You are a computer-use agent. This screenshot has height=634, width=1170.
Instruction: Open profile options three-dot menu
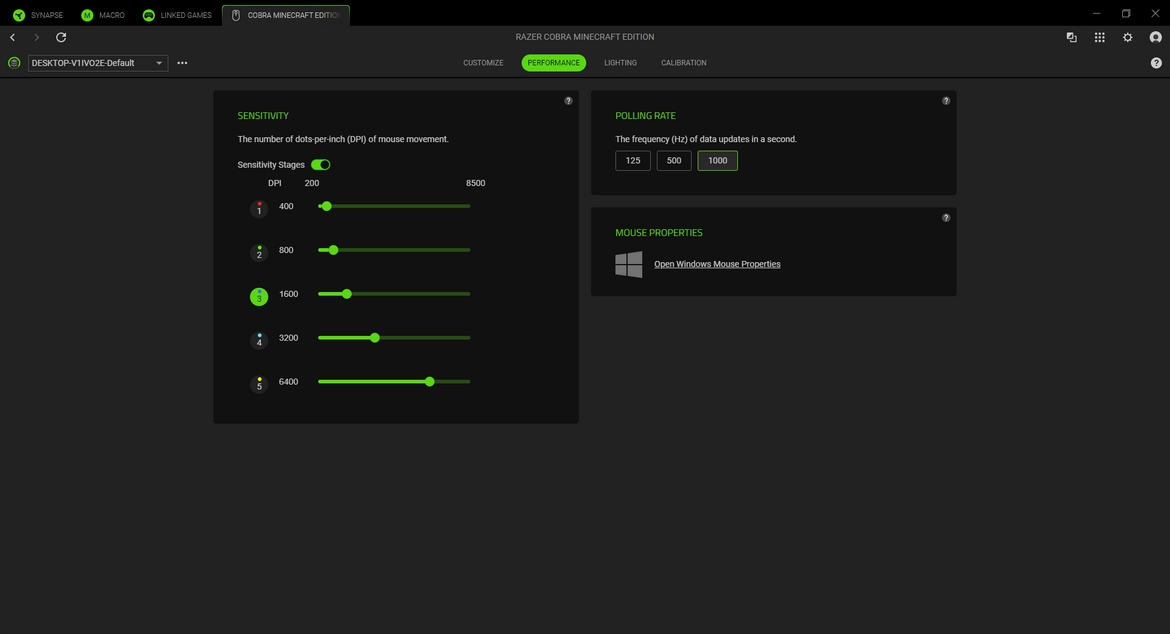click(182, 63)
